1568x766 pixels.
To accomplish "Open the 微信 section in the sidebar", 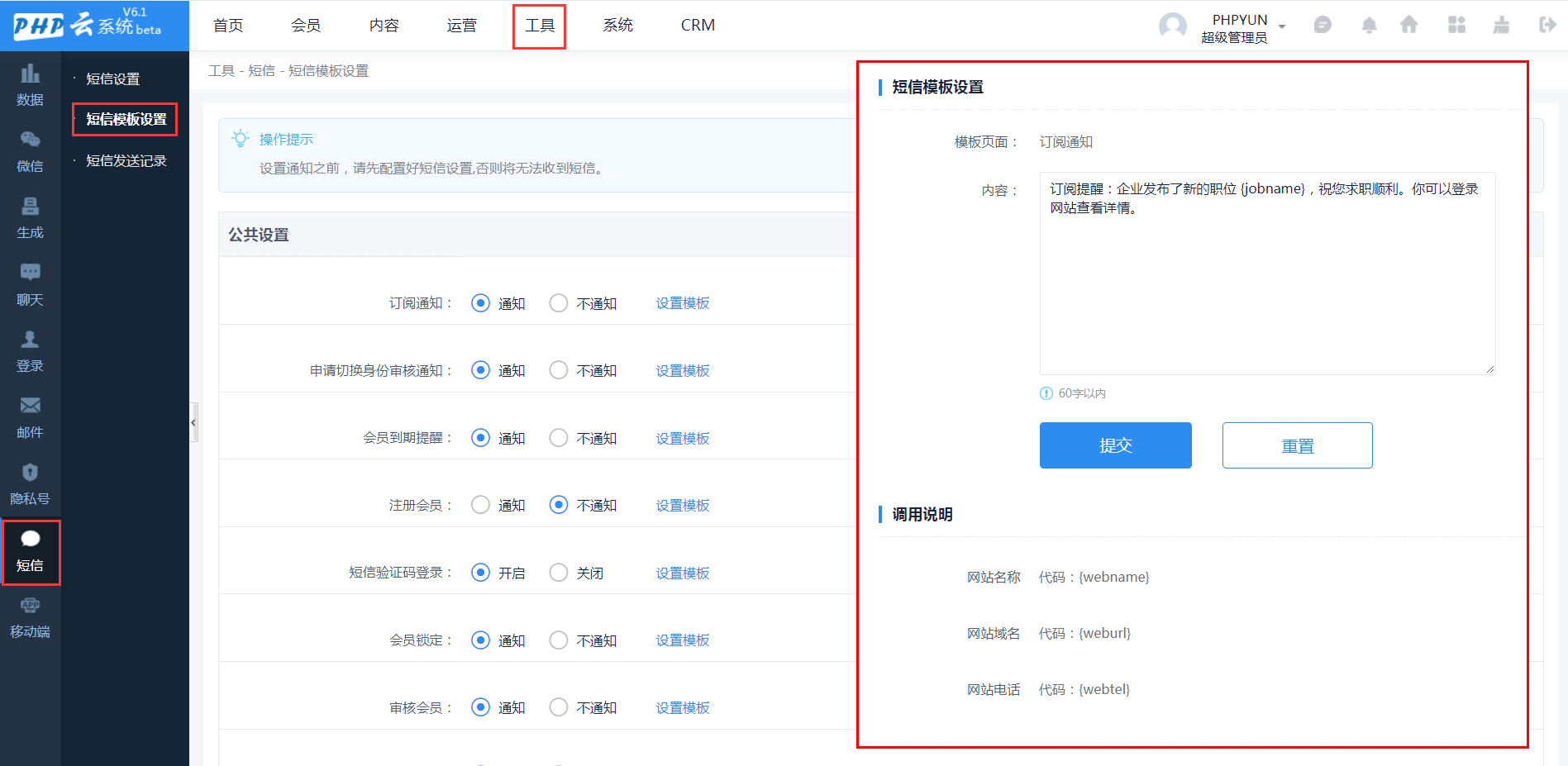I will (30, 152).
